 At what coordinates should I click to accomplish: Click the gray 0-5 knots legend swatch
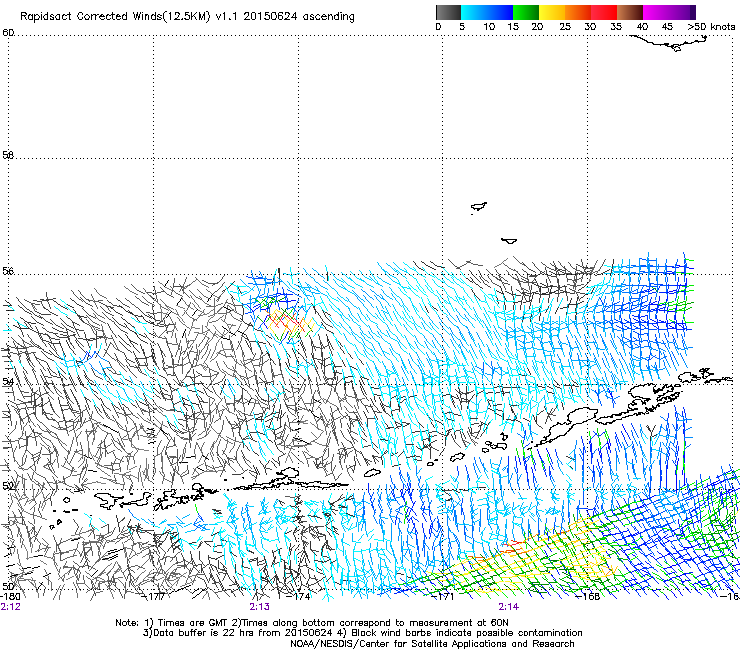click(448, 12)
